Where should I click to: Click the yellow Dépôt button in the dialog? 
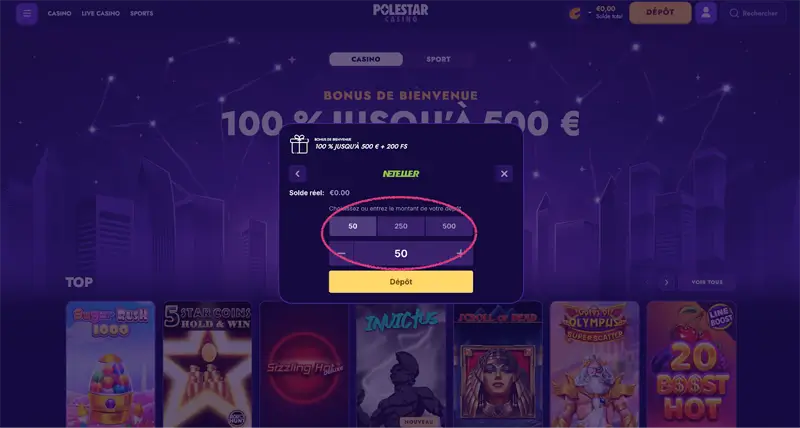point(401,282)
